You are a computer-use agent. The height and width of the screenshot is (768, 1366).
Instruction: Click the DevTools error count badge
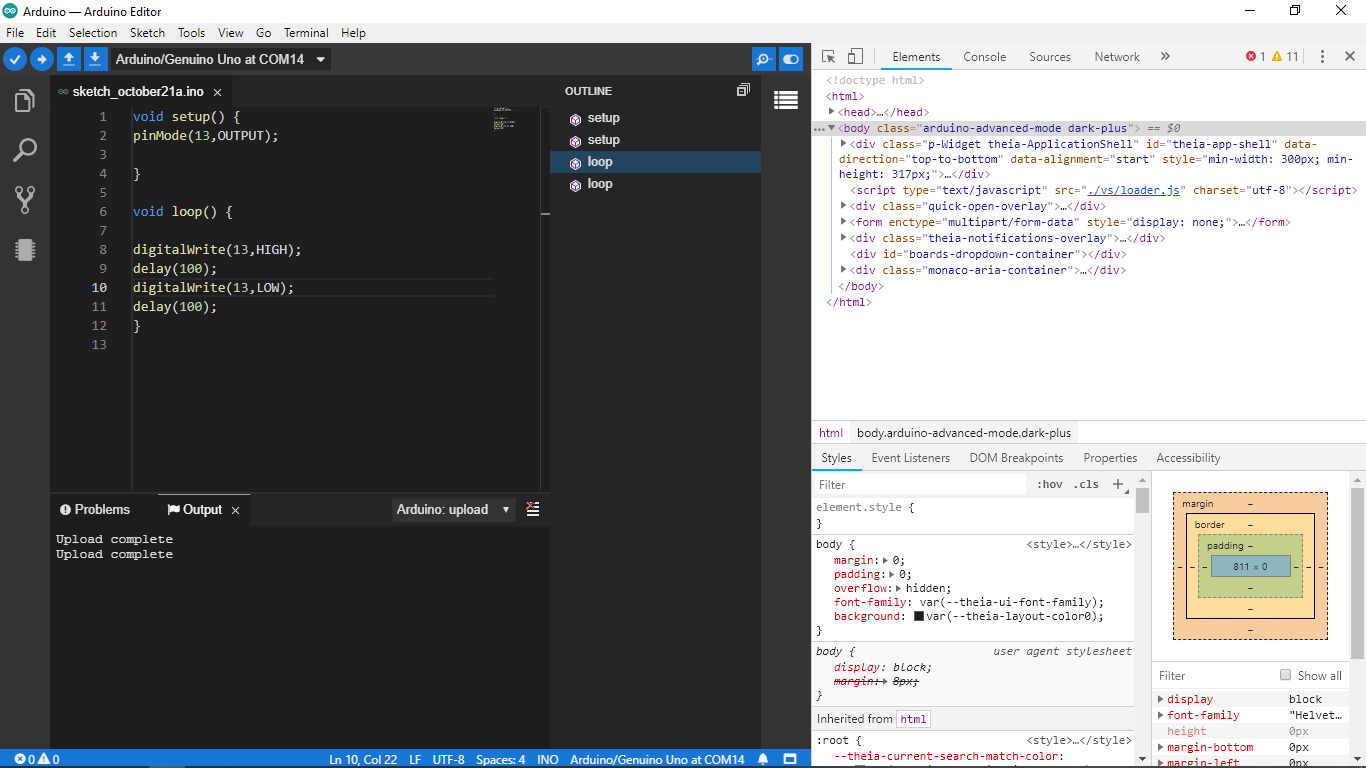pos(1256,57)
